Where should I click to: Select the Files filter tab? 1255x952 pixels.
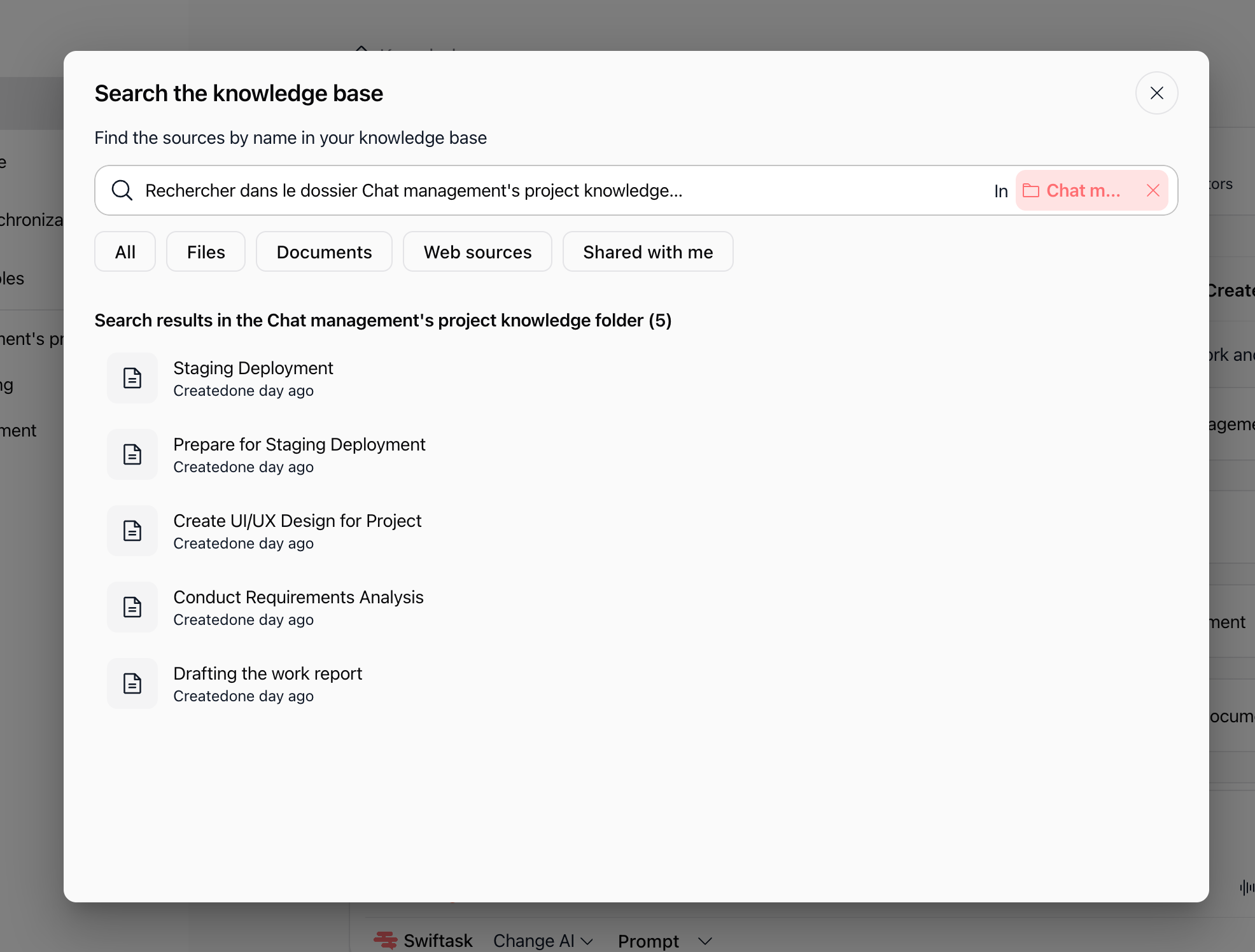[x=206, y=252]
